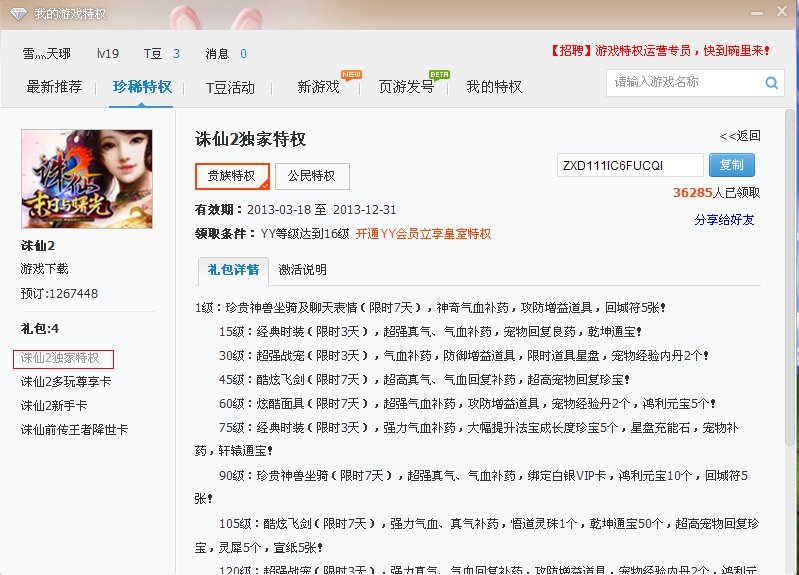Click the 复制 button to copy code
This screenshot has height=575, width=799.
click(732, 165)
